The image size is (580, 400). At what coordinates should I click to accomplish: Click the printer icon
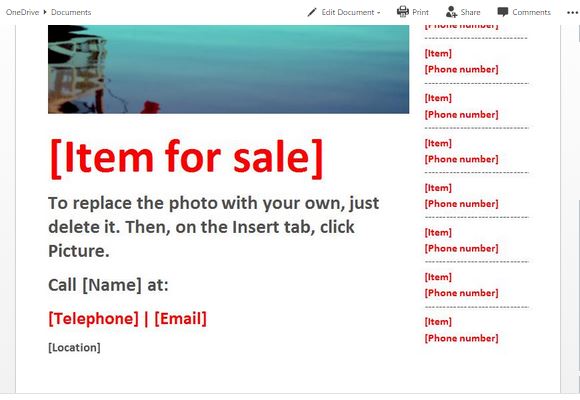[402, 12]
